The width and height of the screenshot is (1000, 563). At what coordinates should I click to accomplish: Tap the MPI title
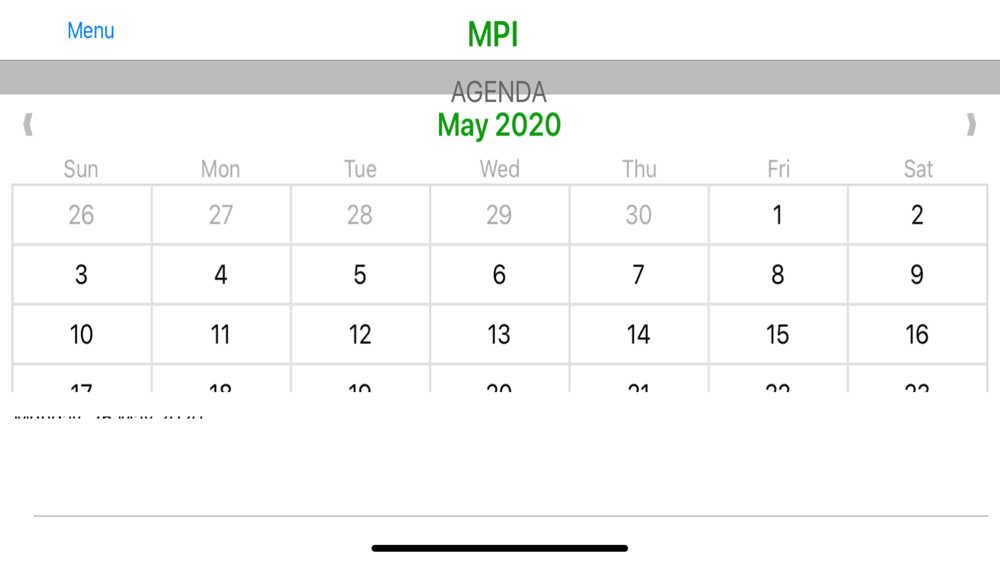(x=492, y=34)
